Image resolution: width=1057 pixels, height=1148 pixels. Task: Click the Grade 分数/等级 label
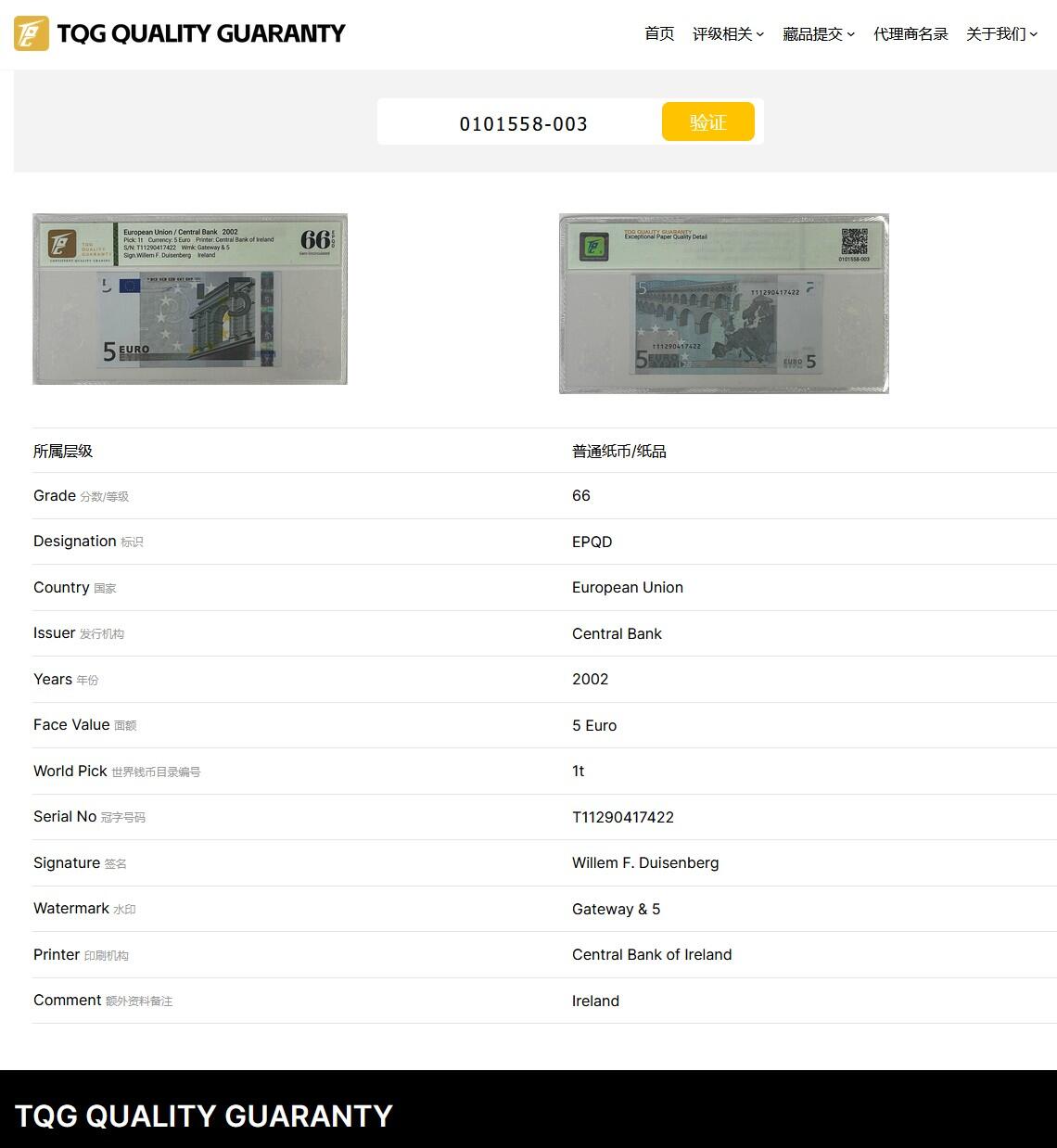point(82,496)
